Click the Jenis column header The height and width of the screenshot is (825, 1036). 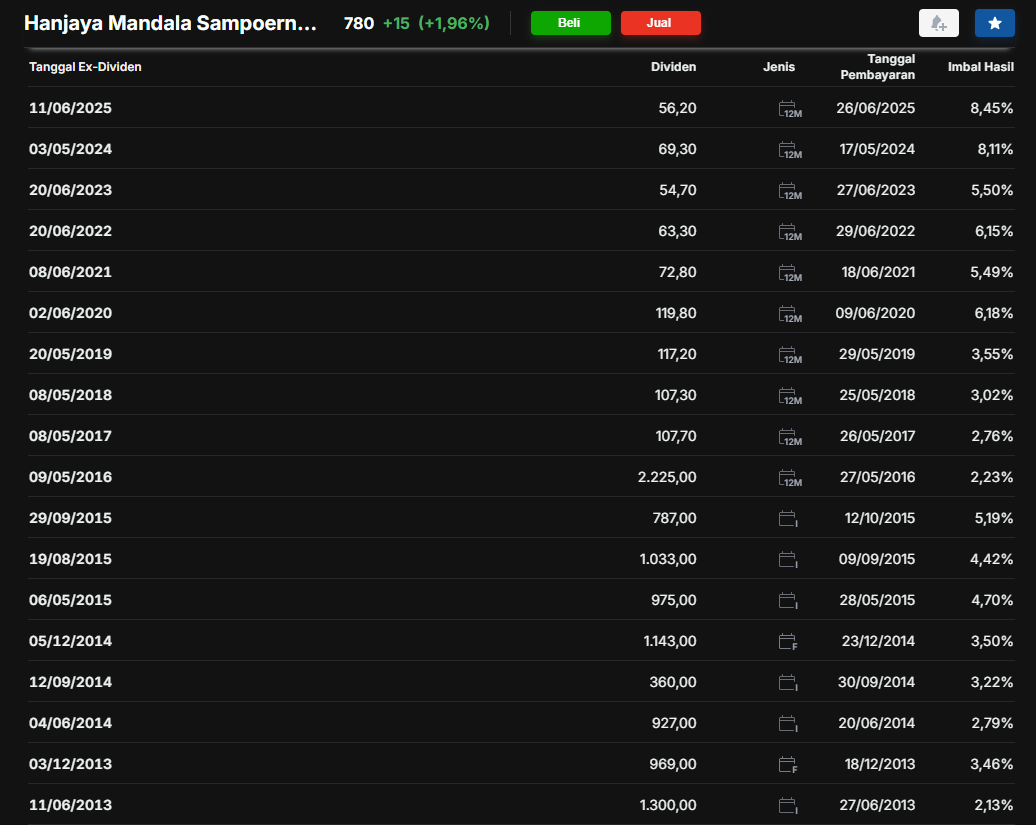[779, 67]
